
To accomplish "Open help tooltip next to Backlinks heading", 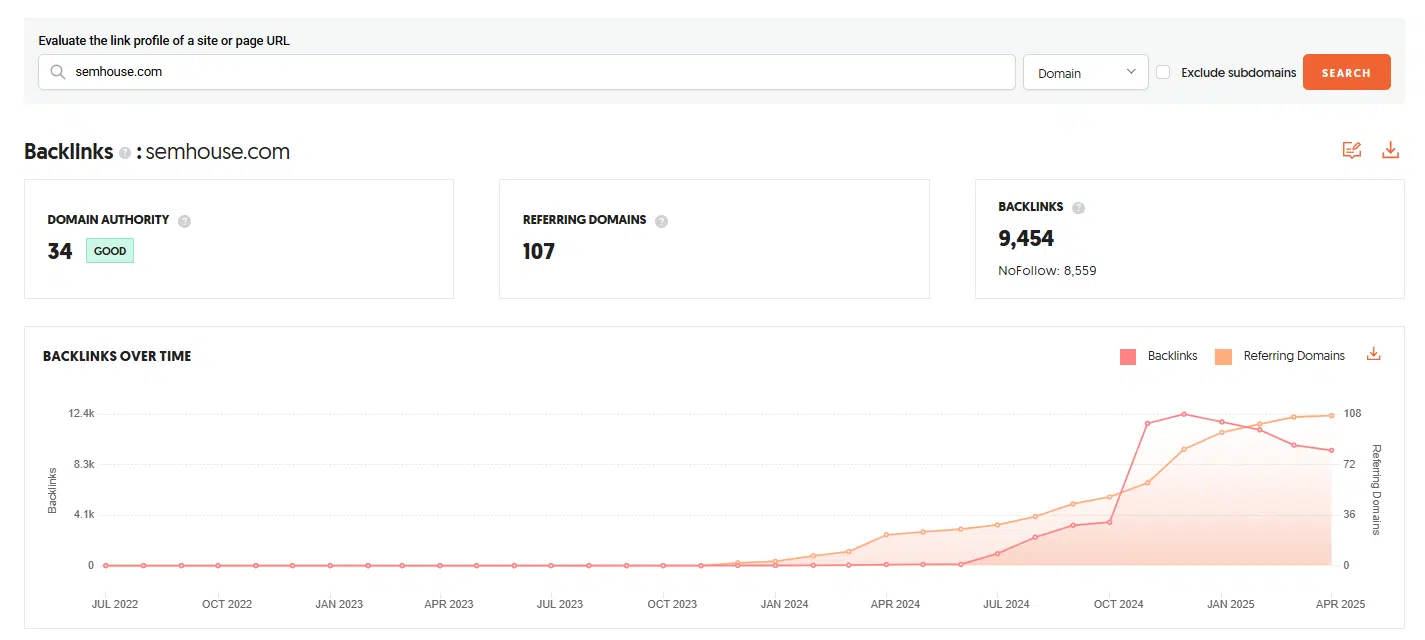I will pos(125,153).
